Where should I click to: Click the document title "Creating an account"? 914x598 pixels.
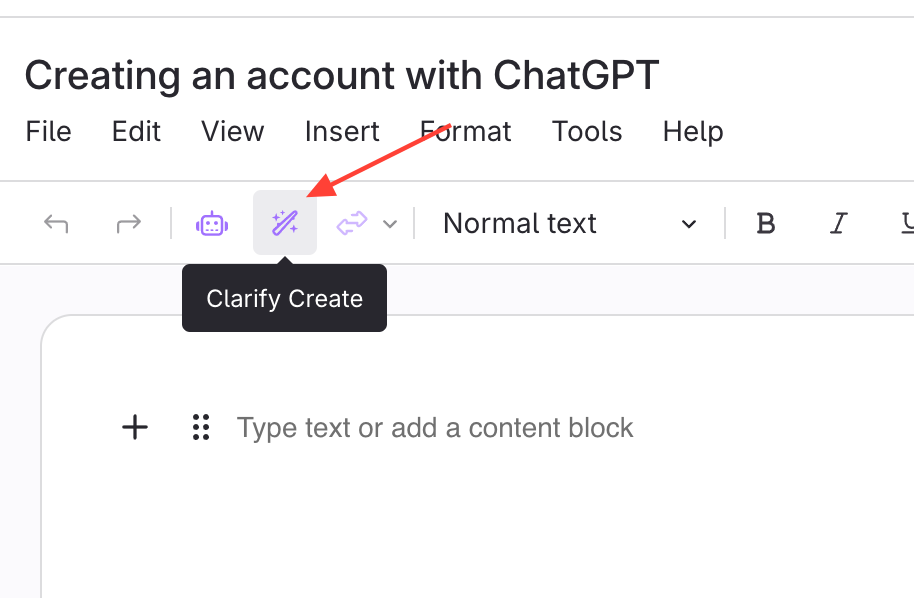342,76
